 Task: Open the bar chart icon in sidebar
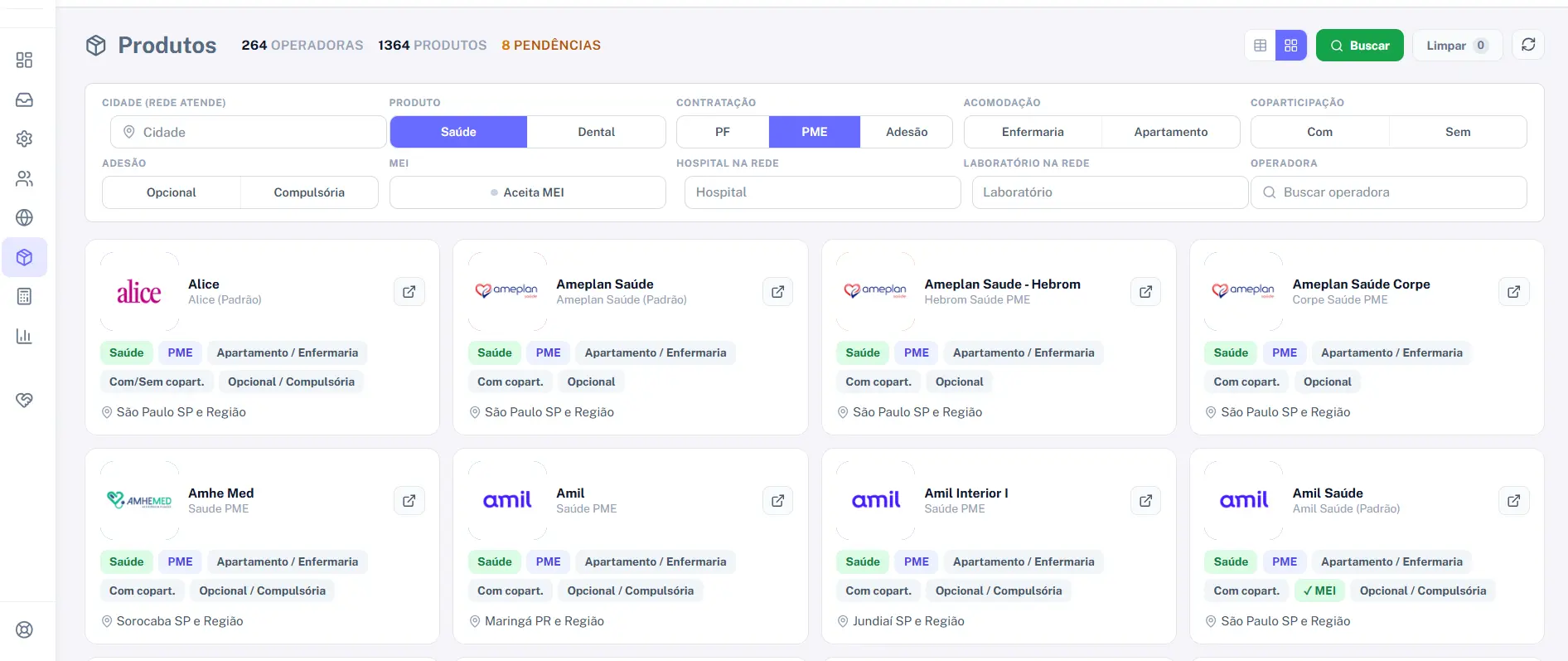[x=24, y=336]
